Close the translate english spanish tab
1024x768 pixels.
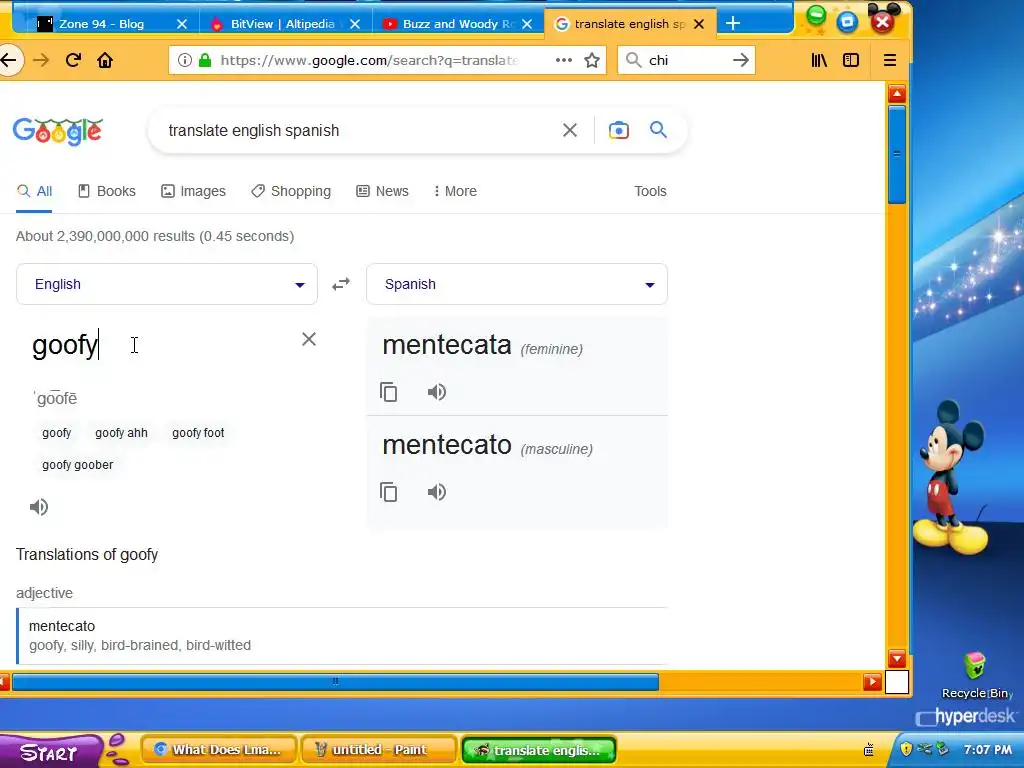point(699,24)
